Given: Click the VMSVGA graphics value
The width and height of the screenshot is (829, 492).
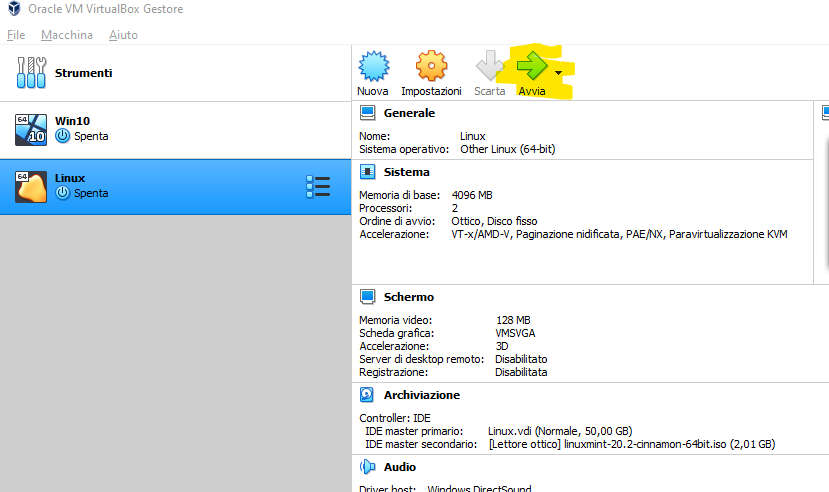Looking at the screenshot, I should [x=515, y=333].
